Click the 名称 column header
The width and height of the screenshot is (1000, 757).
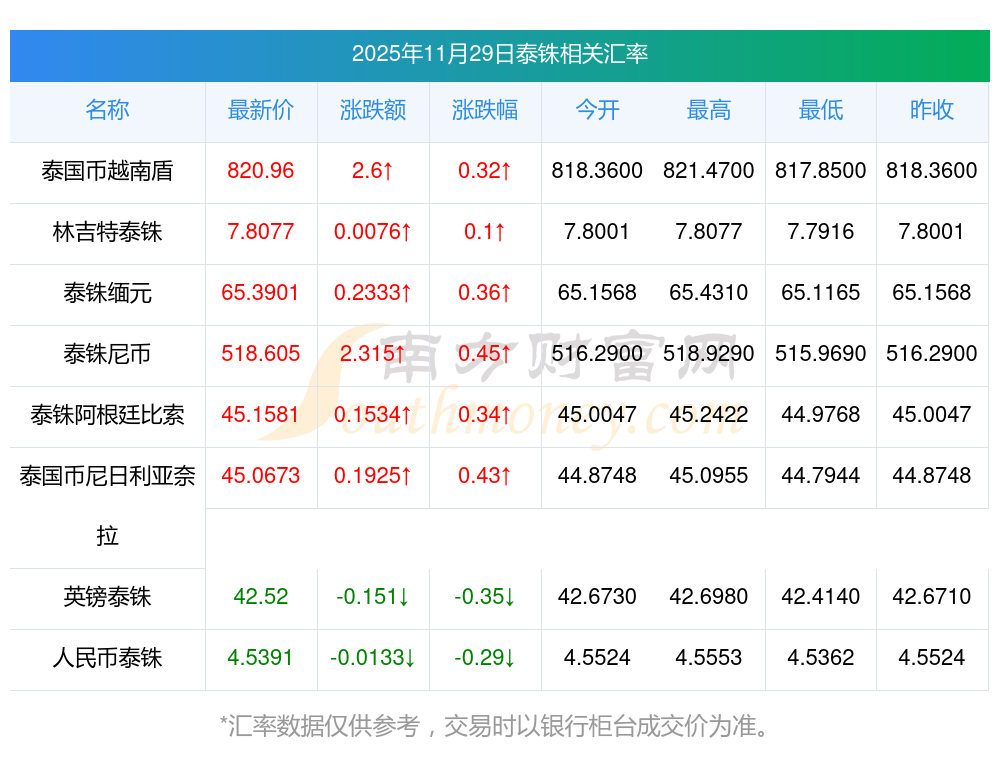(107, 111)
